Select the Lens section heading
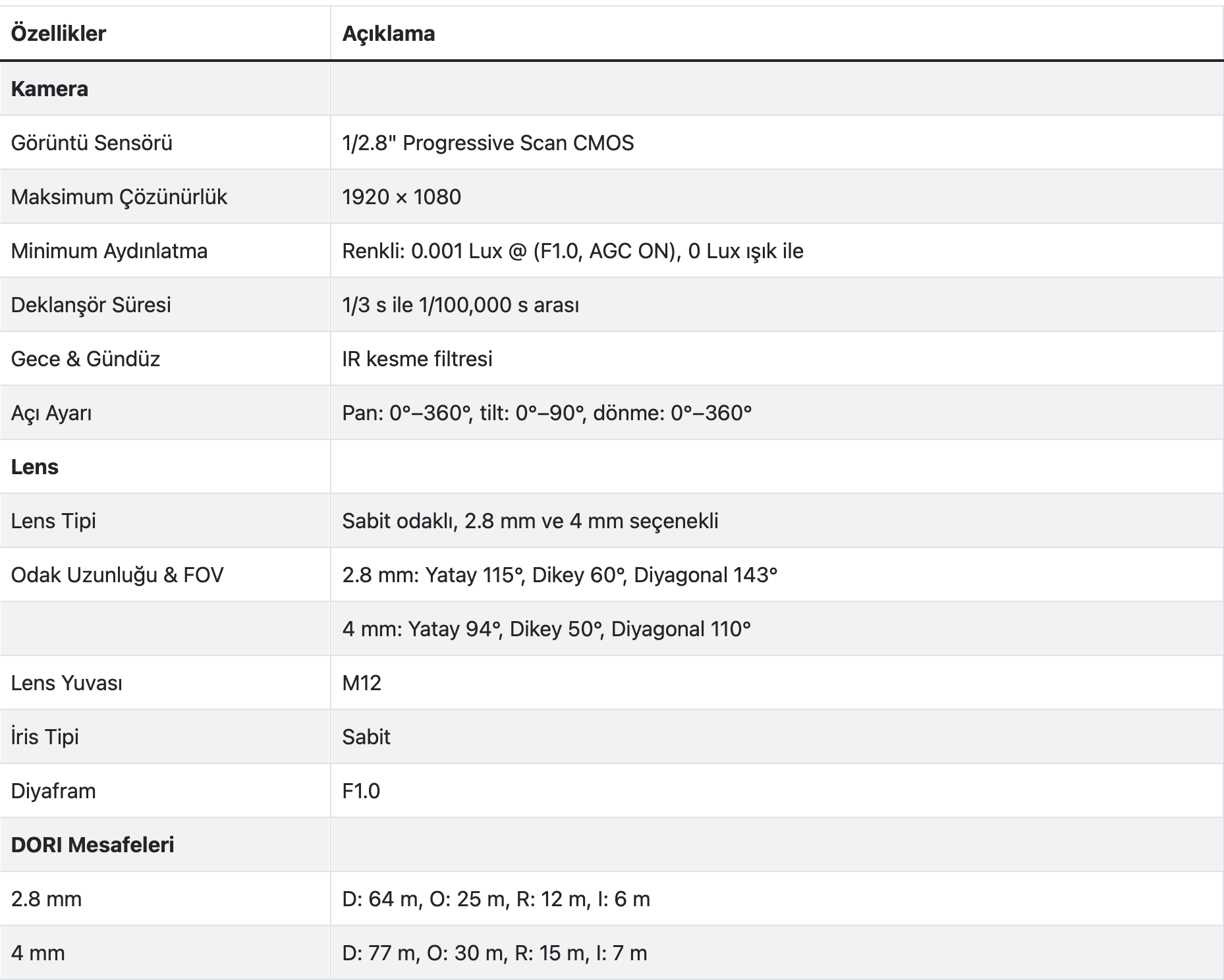 click(35, 467)
